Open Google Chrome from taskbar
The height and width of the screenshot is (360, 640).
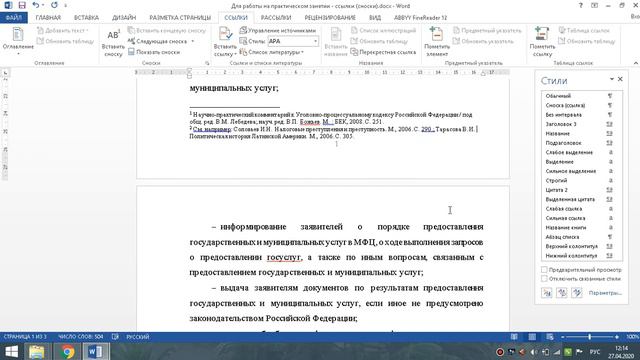pos(67,352)
